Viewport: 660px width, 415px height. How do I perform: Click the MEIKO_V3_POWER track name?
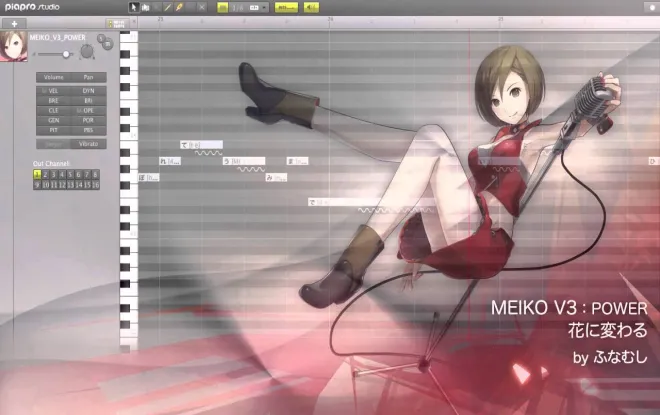[x=58, y=37]
